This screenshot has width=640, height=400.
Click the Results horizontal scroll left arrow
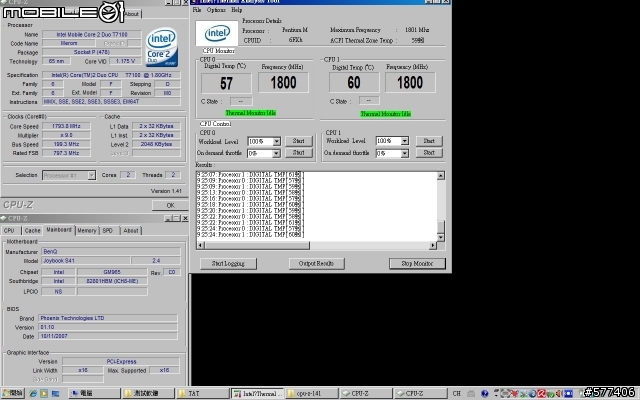pos(200,245)
